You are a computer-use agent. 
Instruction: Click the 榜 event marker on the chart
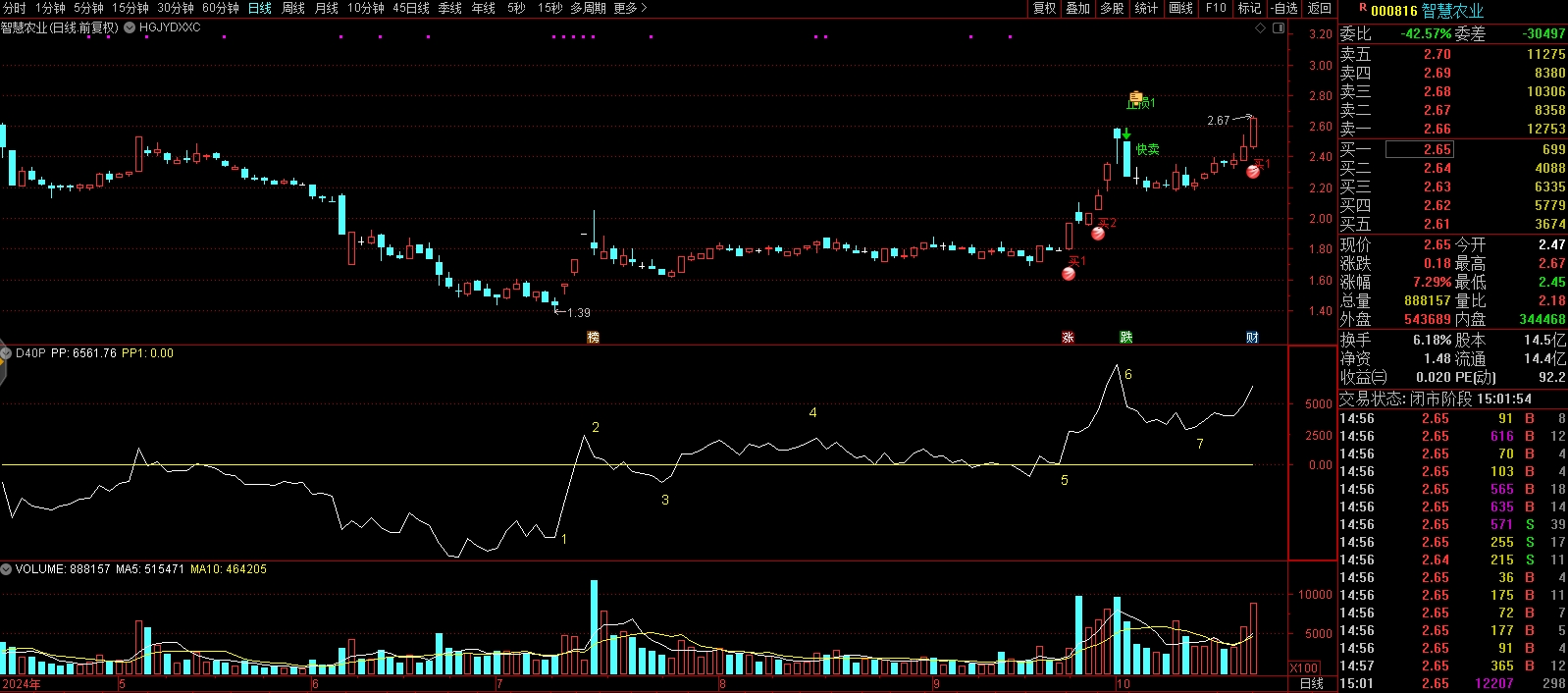(593, 337)
